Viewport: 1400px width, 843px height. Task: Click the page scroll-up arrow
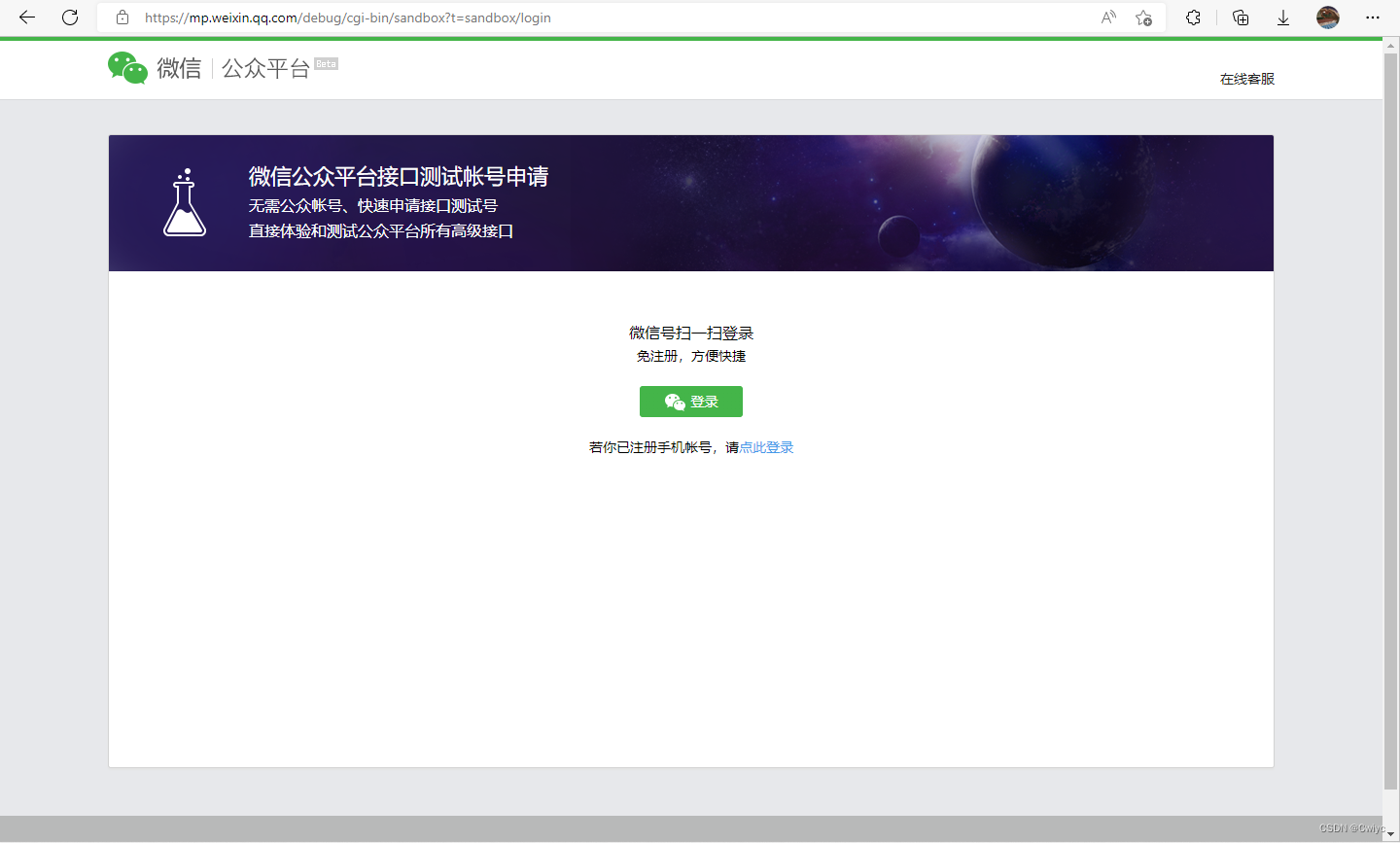(x=1391, y=45)
